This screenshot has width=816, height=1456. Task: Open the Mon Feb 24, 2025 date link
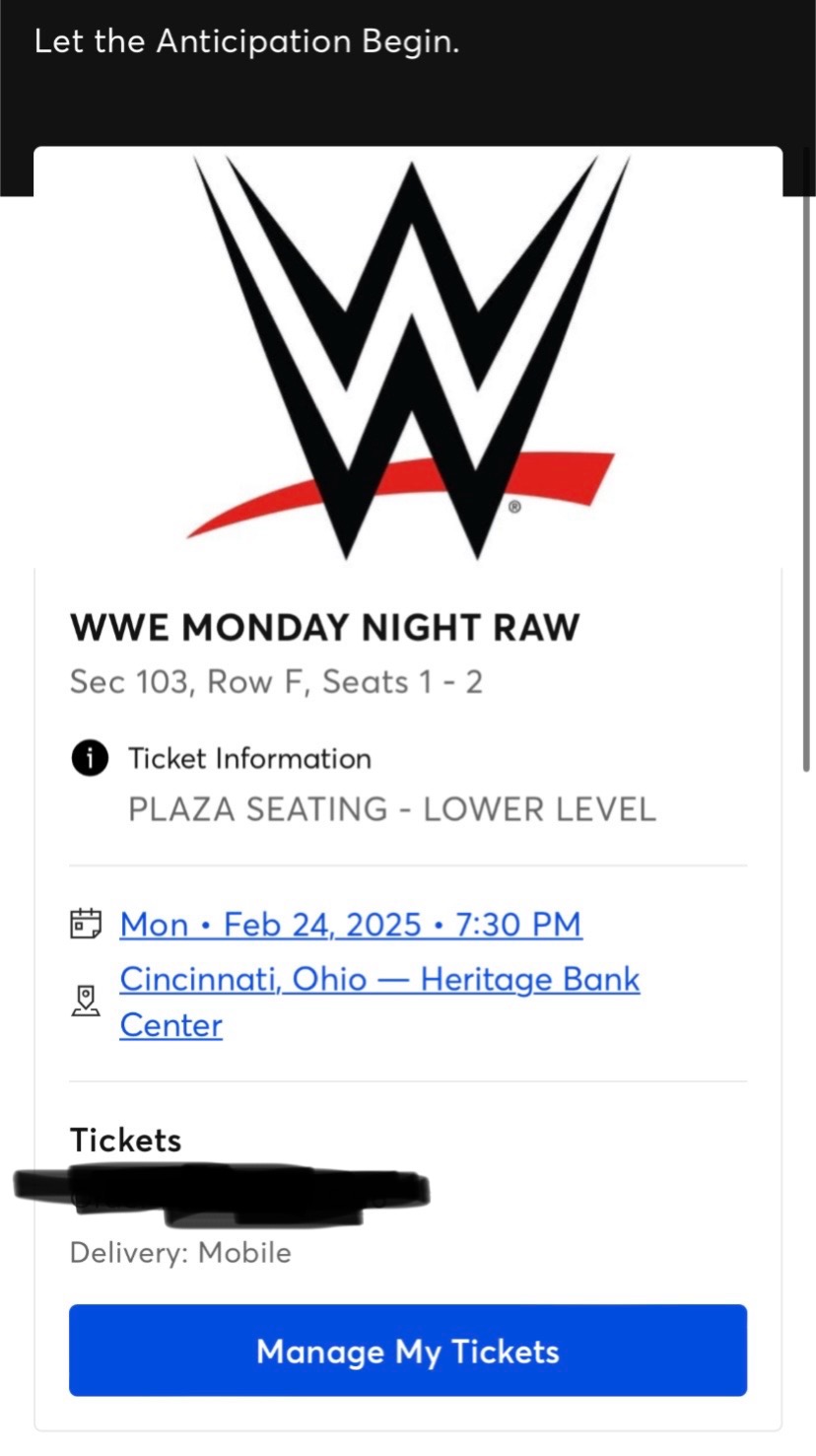[351, 925]
